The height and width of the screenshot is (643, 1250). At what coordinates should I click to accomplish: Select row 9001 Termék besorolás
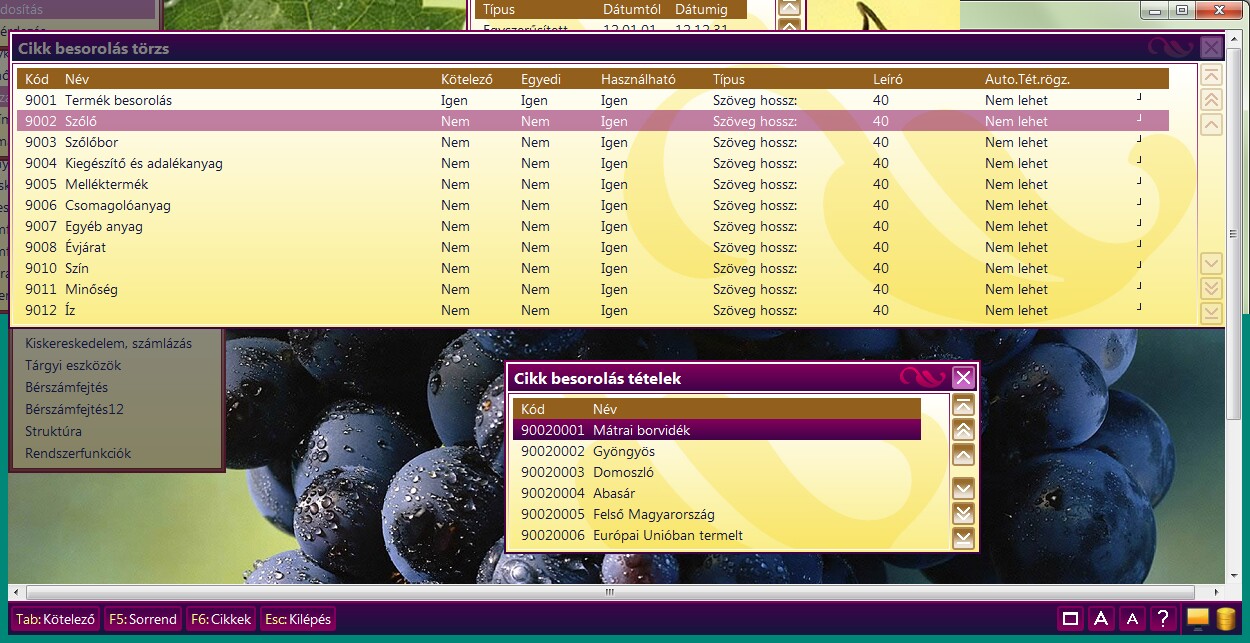(592, 100)
